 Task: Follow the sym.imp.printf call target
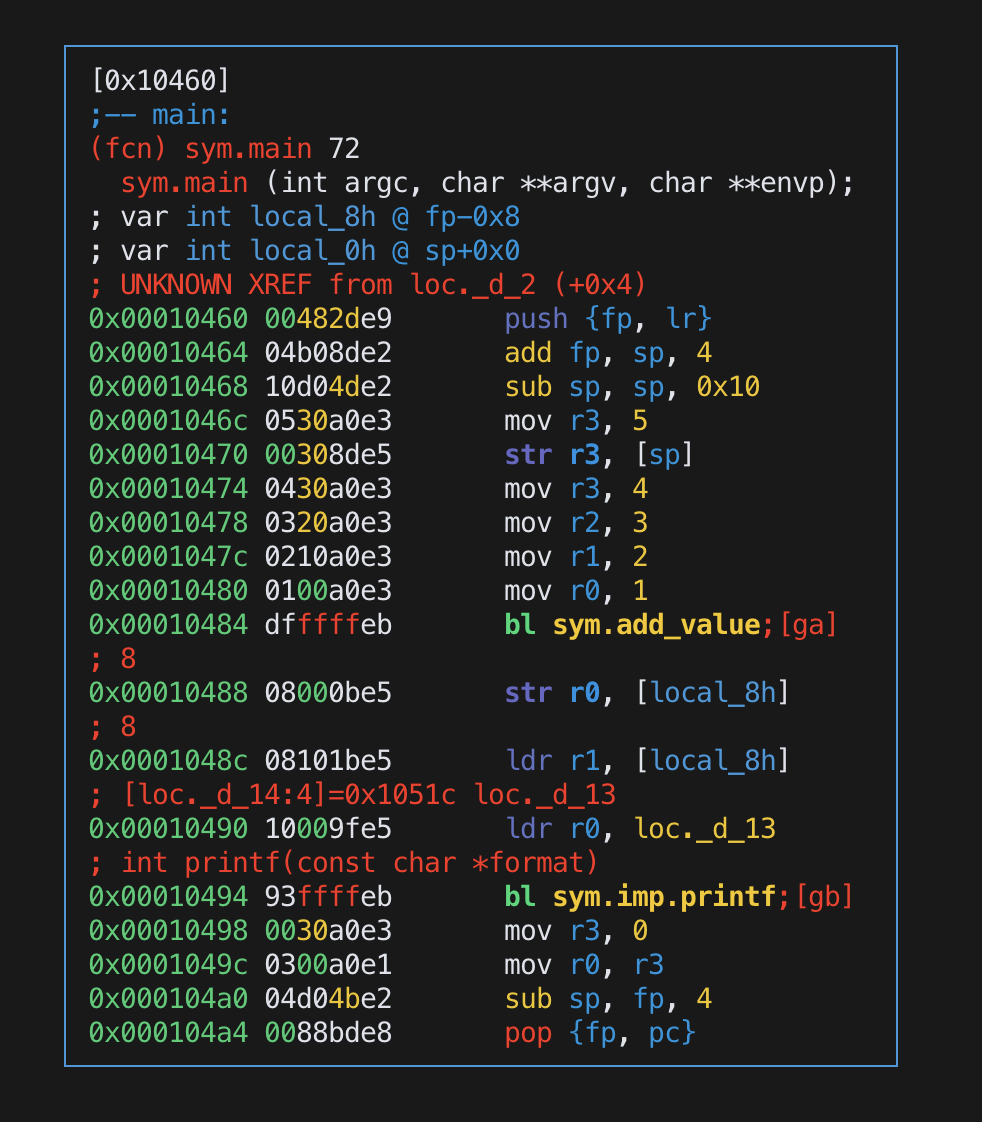(664, 897)
